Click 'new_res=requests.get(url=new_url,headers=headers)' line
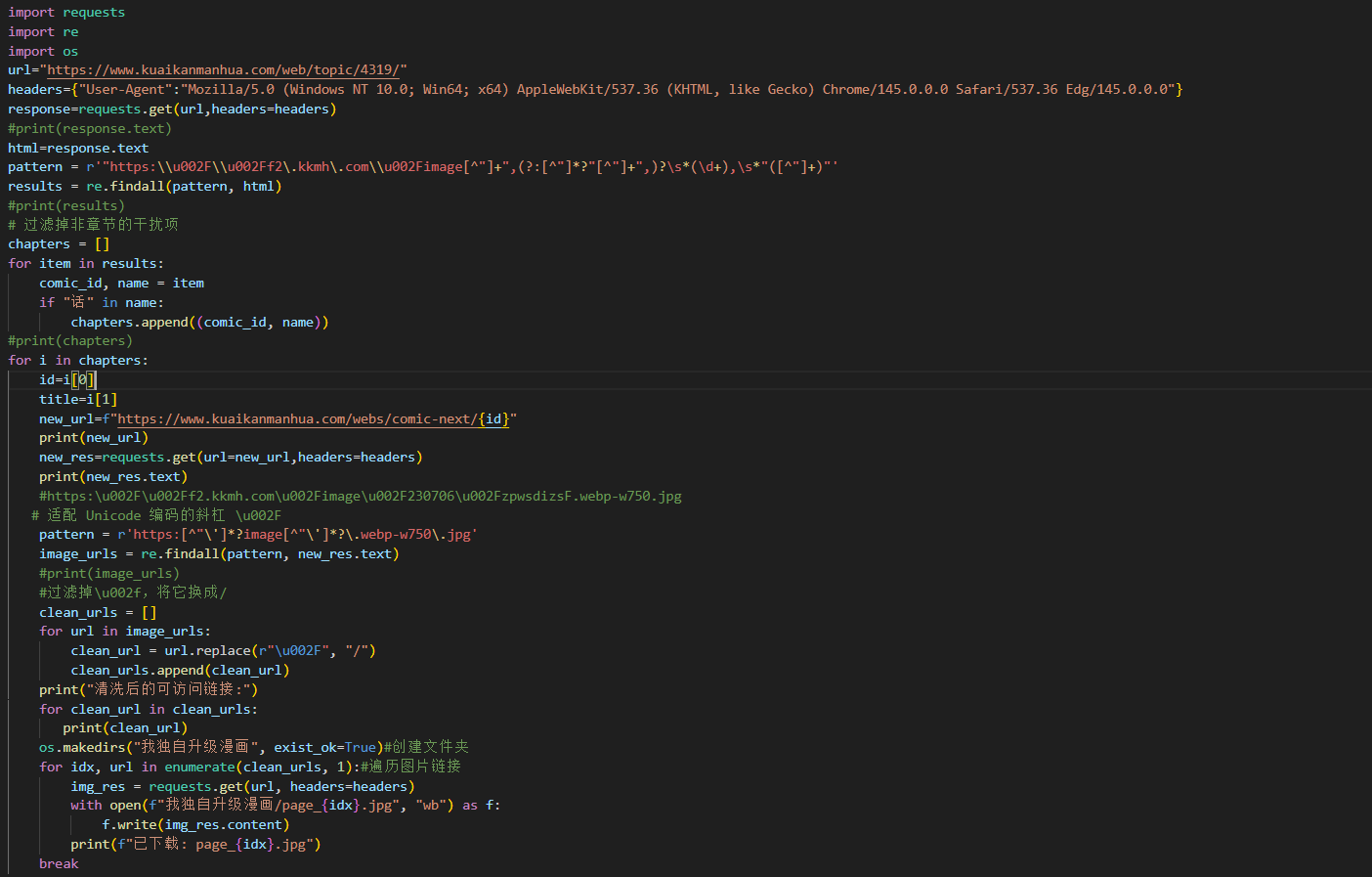Image resolution: width=1372 pixels, height=877 pixels. point(231,458)
